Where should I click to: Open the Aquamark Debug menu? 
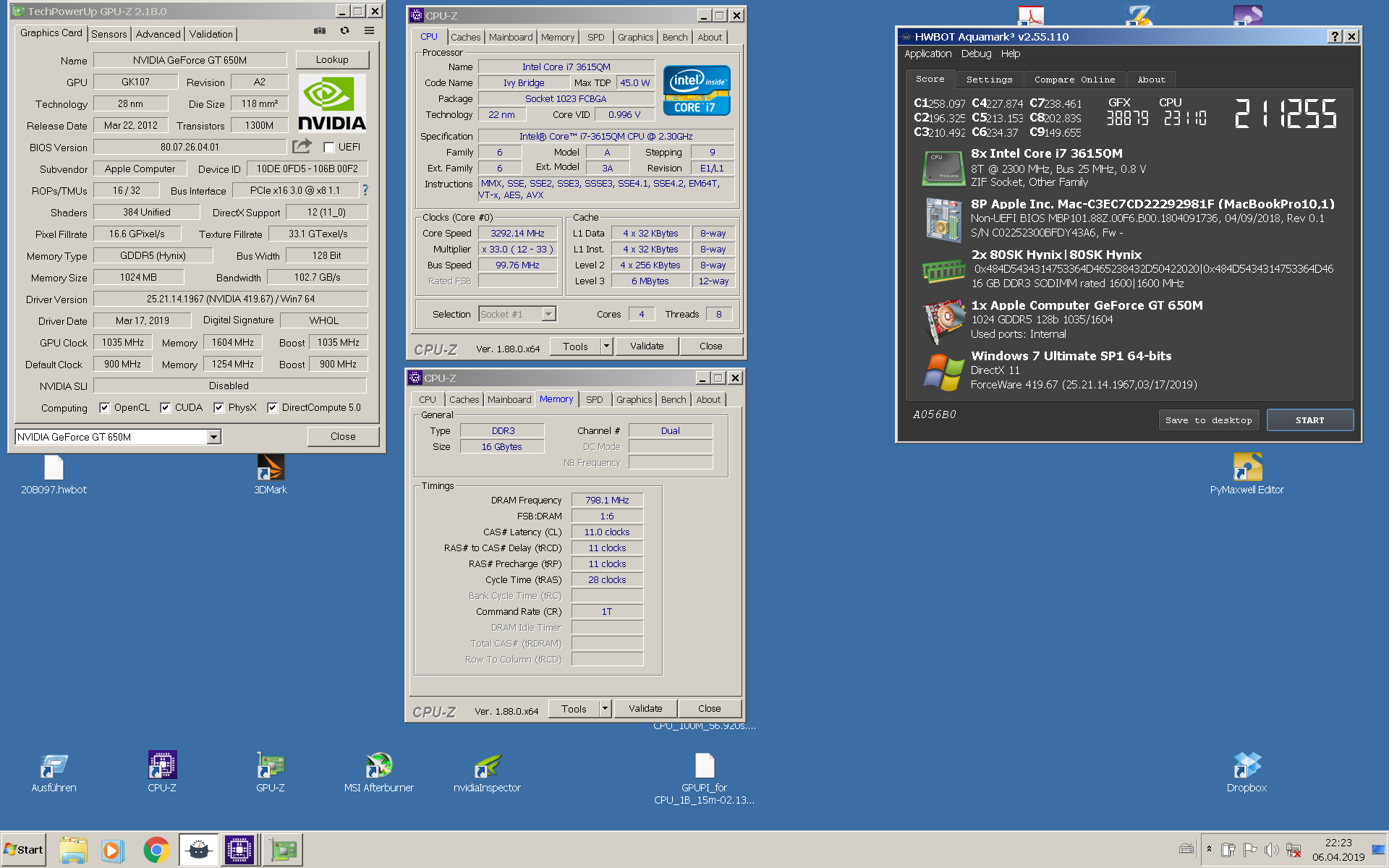pyautogui.click(x=976, y=54)
